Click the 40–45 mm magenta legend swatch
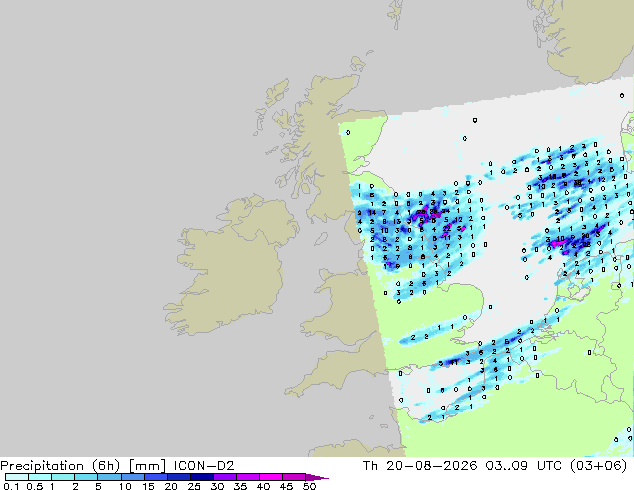634x490 pixels. coord(271,477)
